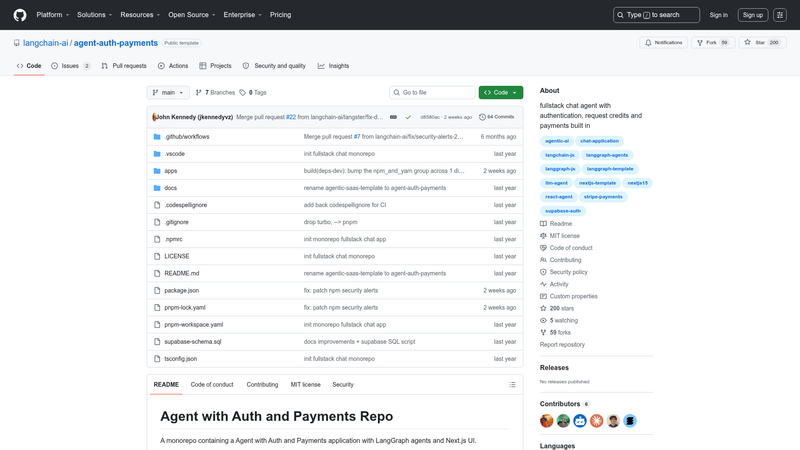Viewport: 800px width, 450px height.
Task: Switch to the Projects tab
Action: pos(215,66)
